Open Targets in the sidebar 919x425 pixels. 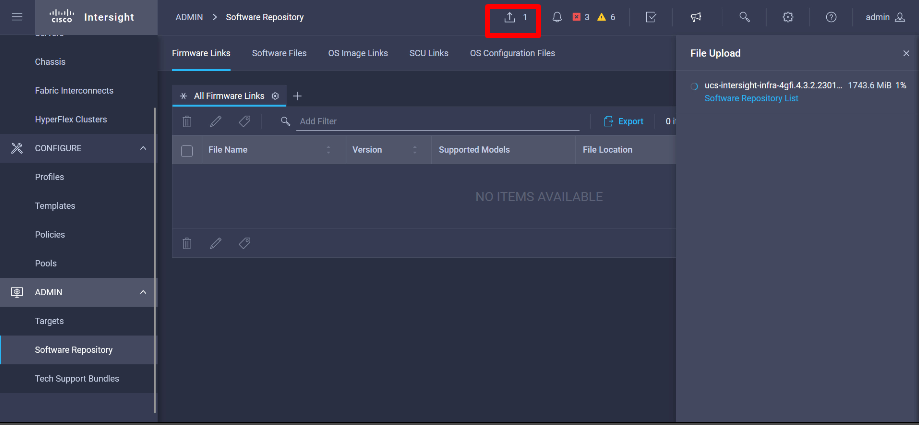(49, 321)
